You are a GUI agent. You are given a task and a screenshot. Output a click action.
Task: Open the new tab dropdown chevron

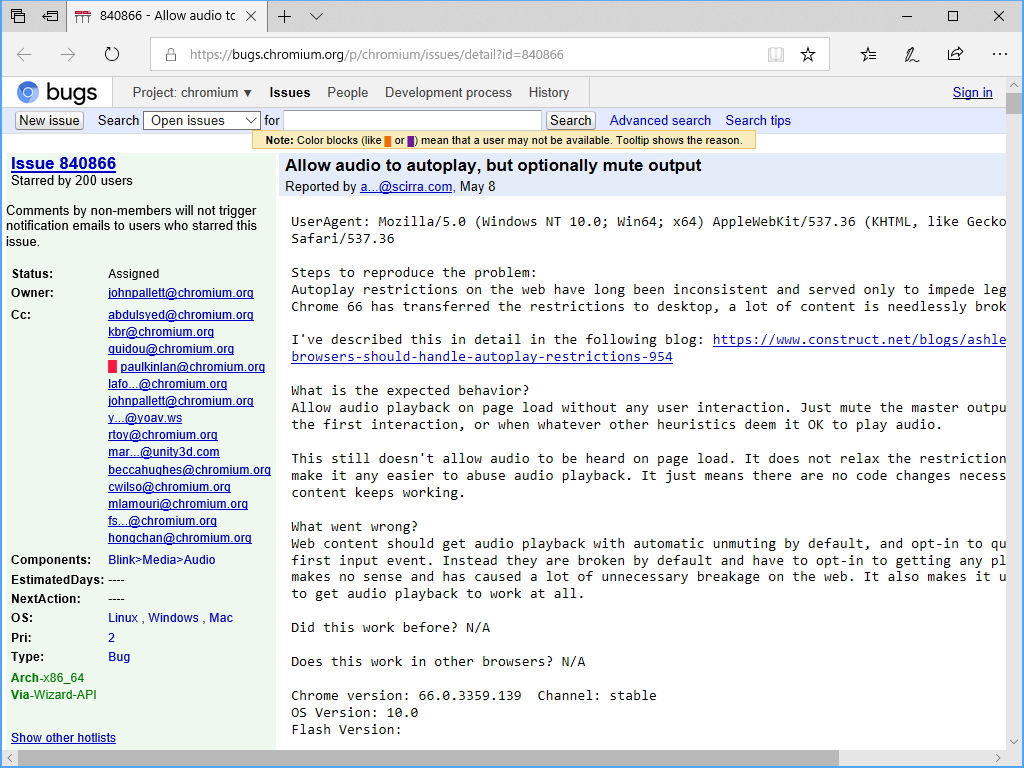point(315,16)
